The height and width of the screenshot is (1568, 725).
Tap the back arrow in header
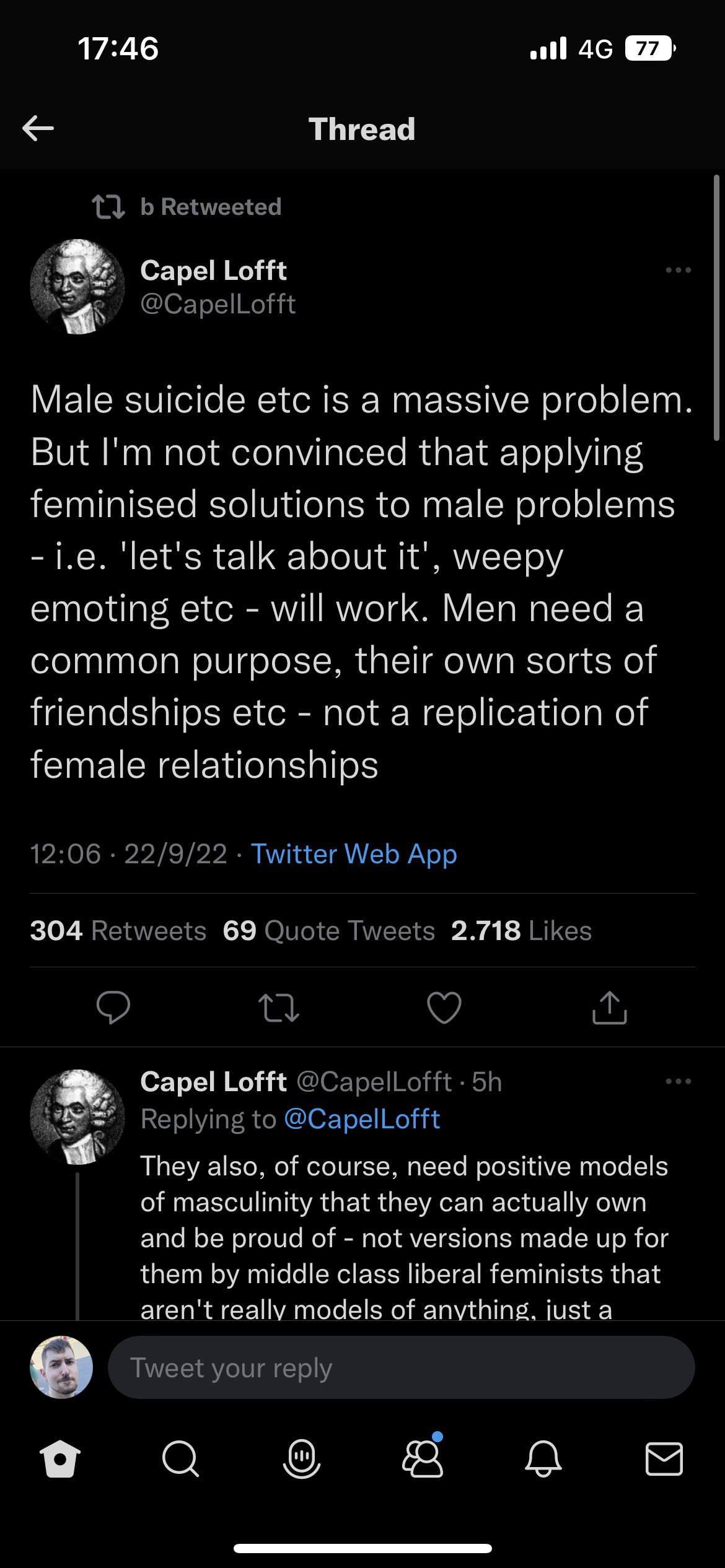coord(38,129)
